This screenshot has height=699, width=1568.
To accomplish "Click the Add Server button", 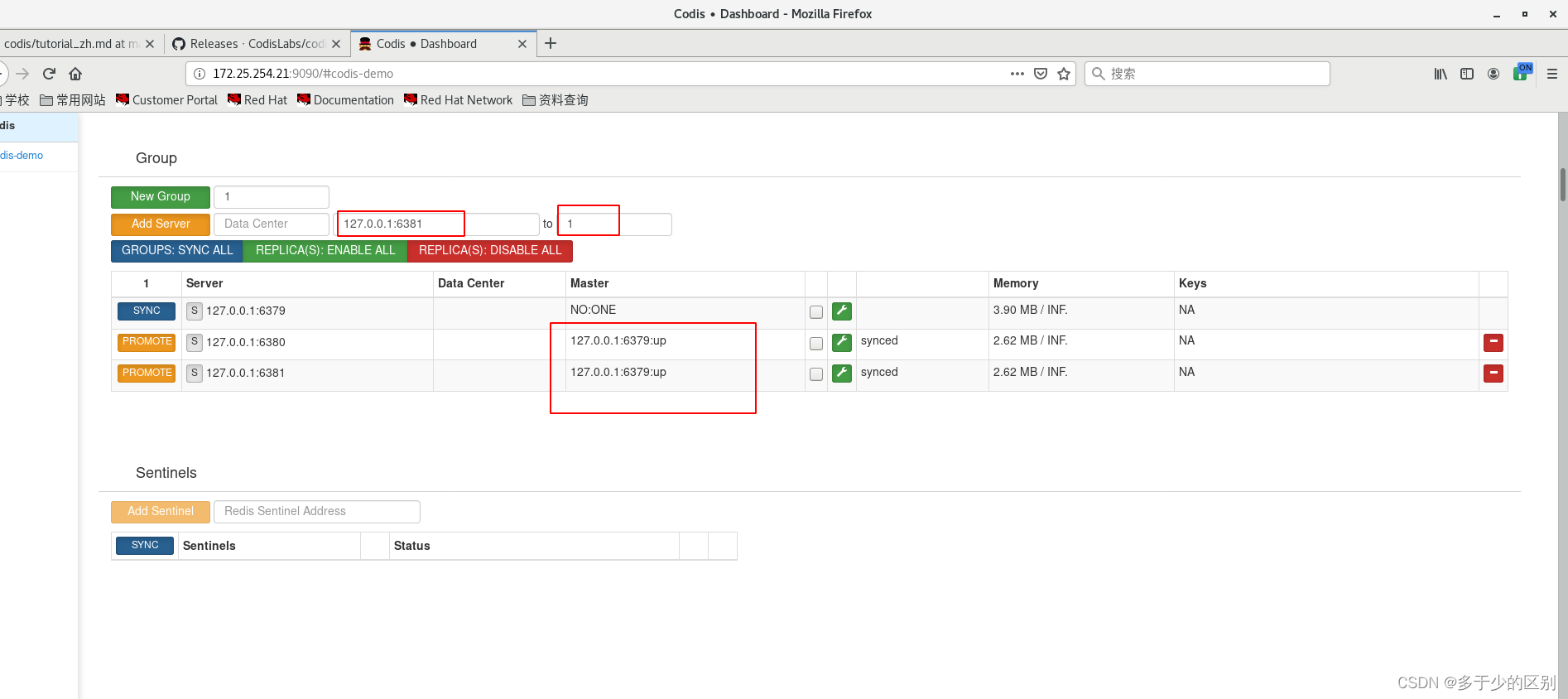I will pyautogui.click(x=161, y=224).
